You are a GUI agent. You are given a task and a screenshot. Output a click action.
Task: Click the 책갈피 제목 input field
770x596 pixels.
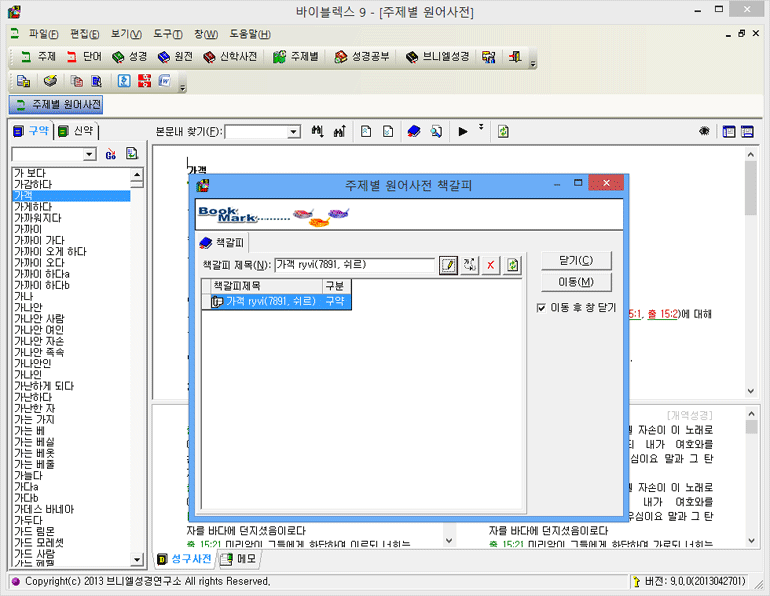[x=355, y=265]
